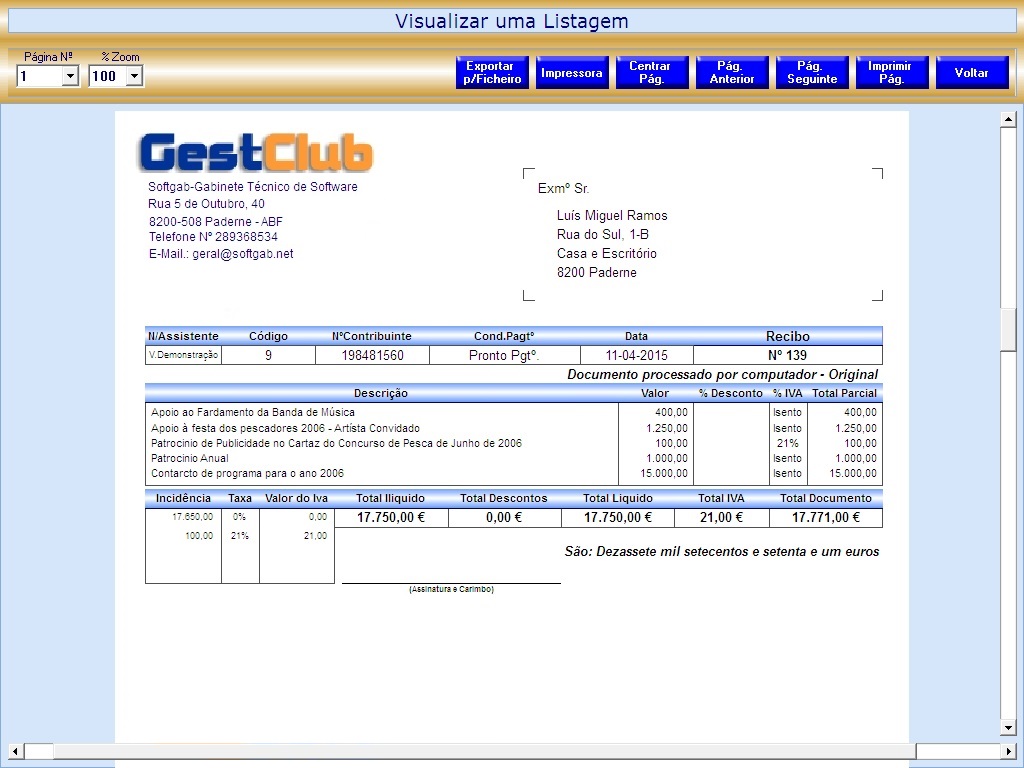The height and width of the screenshot is (768, 1024).
Task: Click the Recibo Nº 139 cell
Action: point(787,355)
